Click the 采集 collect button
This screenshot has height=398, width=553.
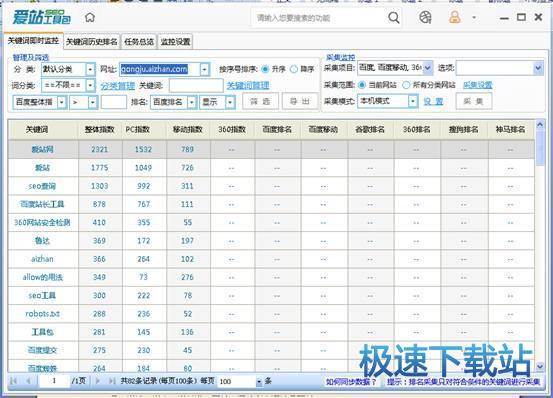[474, 102]
